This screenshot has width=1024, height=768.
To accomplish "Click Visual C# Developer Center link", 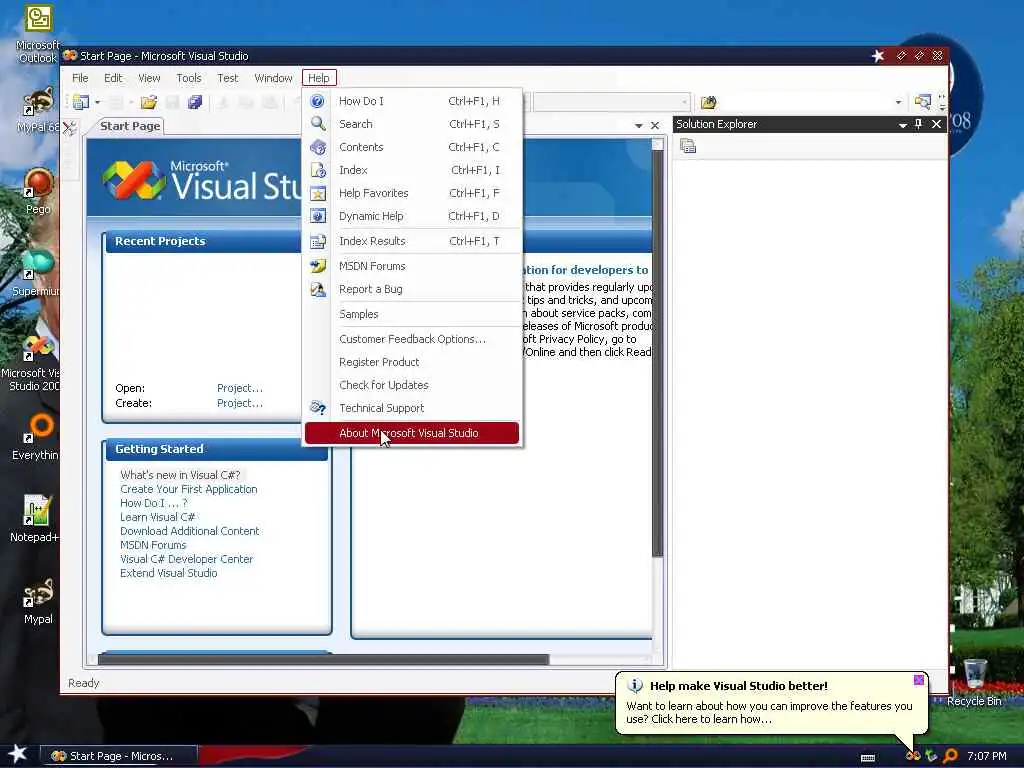I will [x=186, y=559].
